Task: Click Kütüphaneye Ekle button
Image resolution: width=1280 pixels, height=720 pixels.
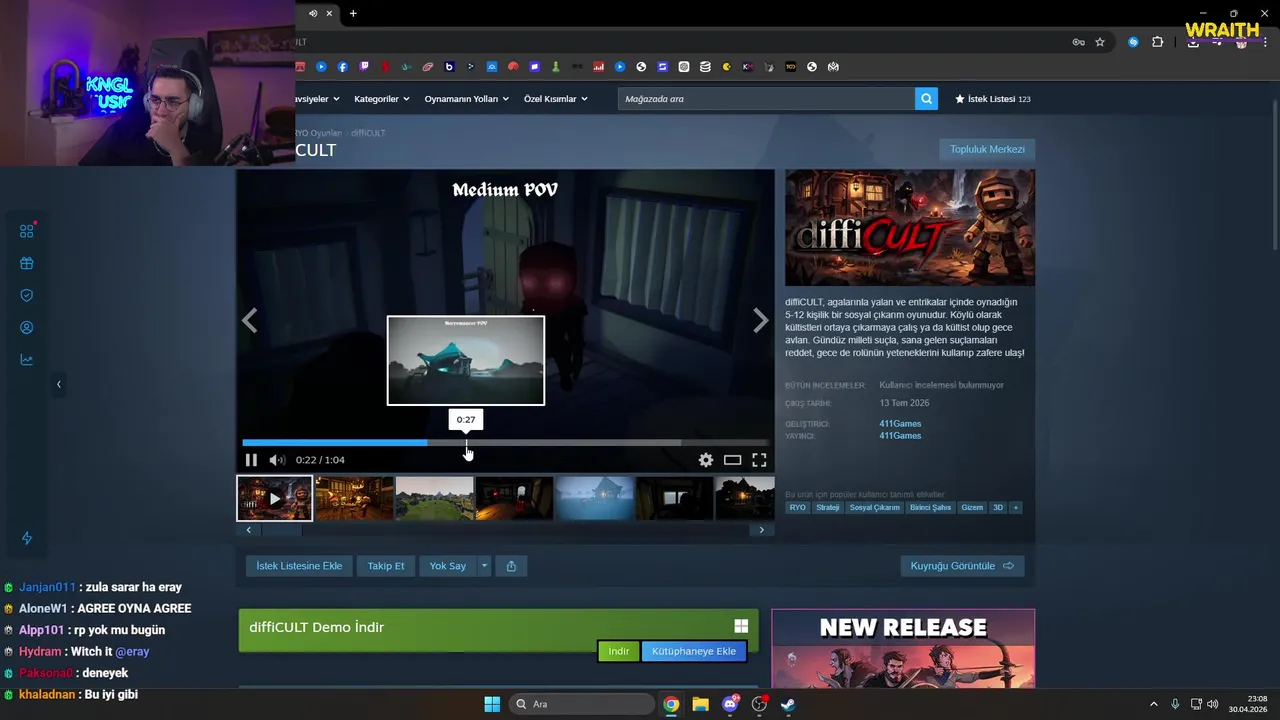Action: coord(694,651)
